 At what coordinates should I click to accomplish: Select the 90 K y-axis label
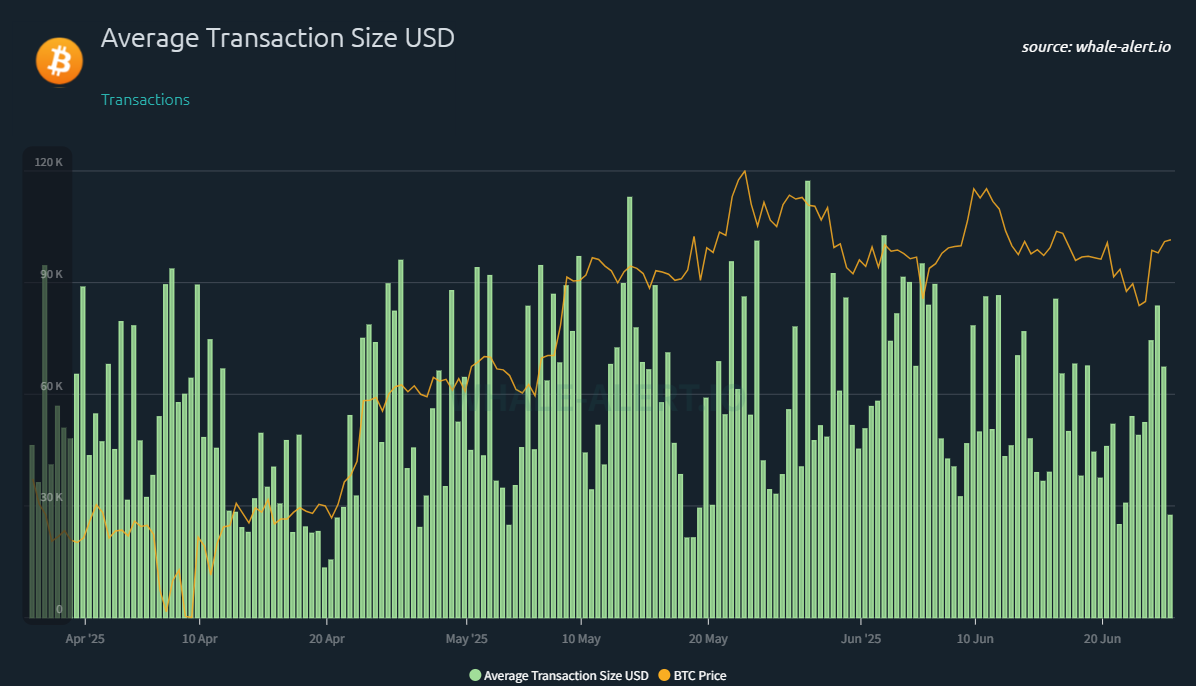pyautogui.click(x=51, y=274)
